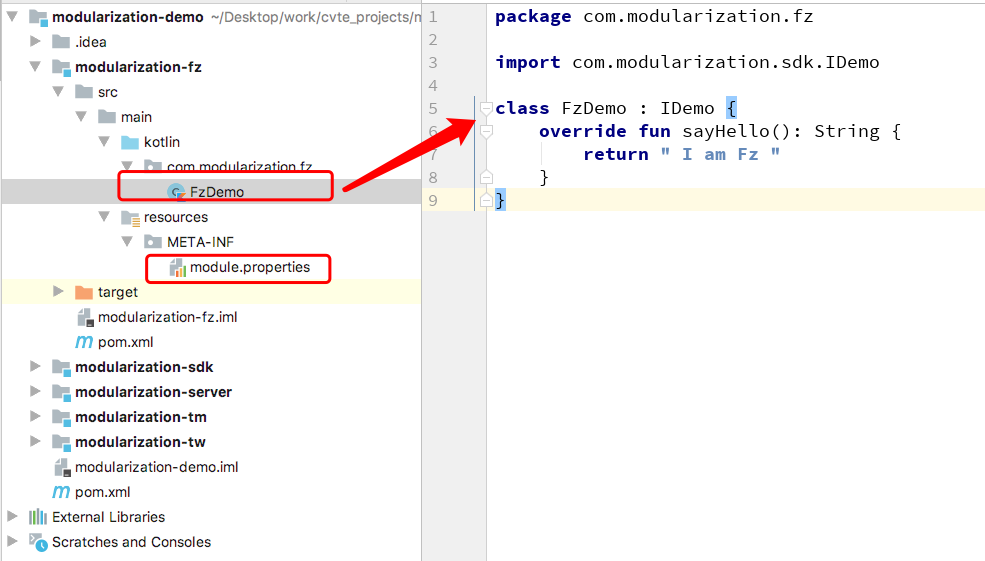Image resolution: width=985 pixels, height=561 pixels.
Task: Click the FzDemo Kotlin class icon
Action: click(x=177, y=192)
